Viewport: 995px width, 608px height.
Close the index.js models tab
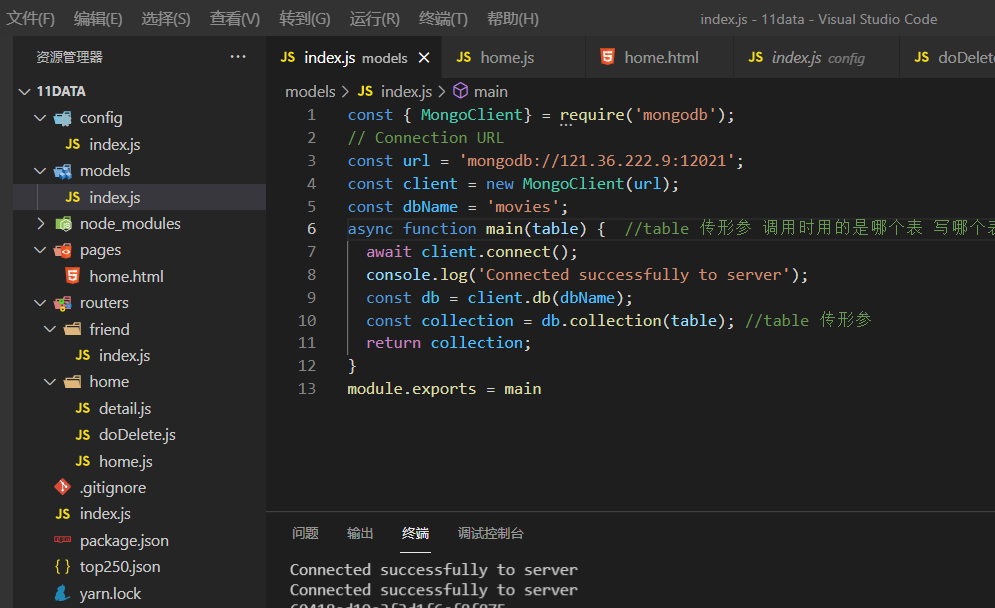coord(424,58)
